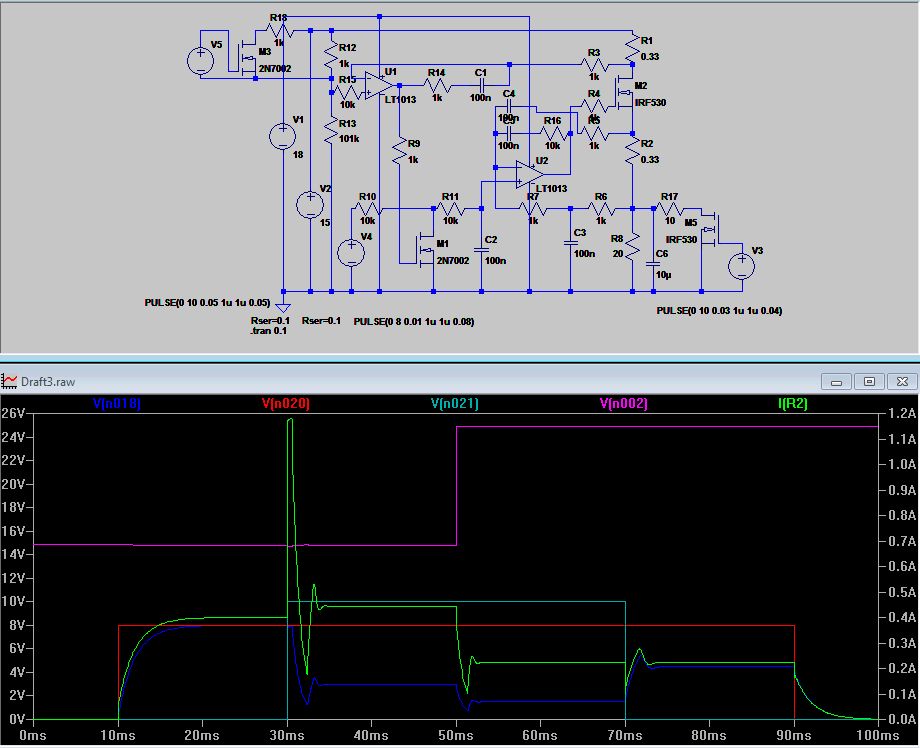Click the V2 voltage source symbol
Image resolution: width=920 pixels, height=748 pixels.
click(x=310, y=205)
